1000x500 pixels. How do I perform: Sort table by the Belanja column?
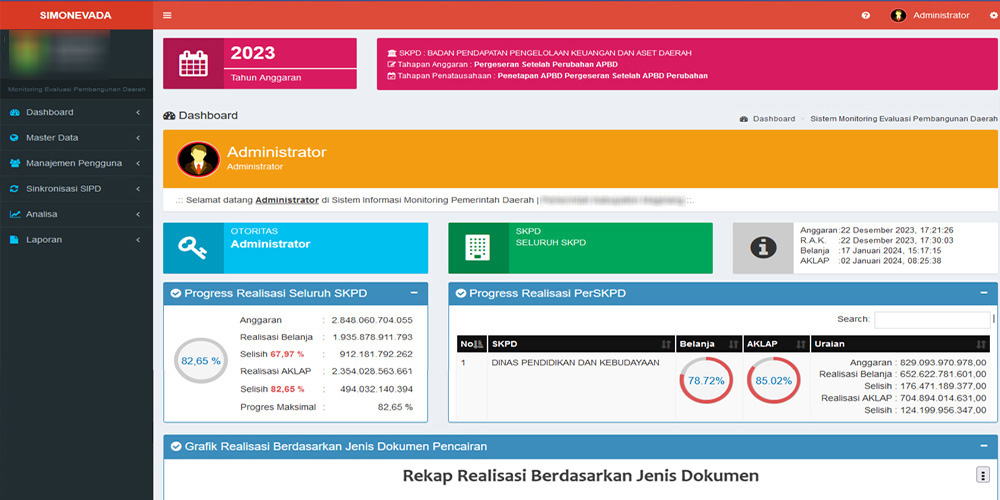pos(708,344)
